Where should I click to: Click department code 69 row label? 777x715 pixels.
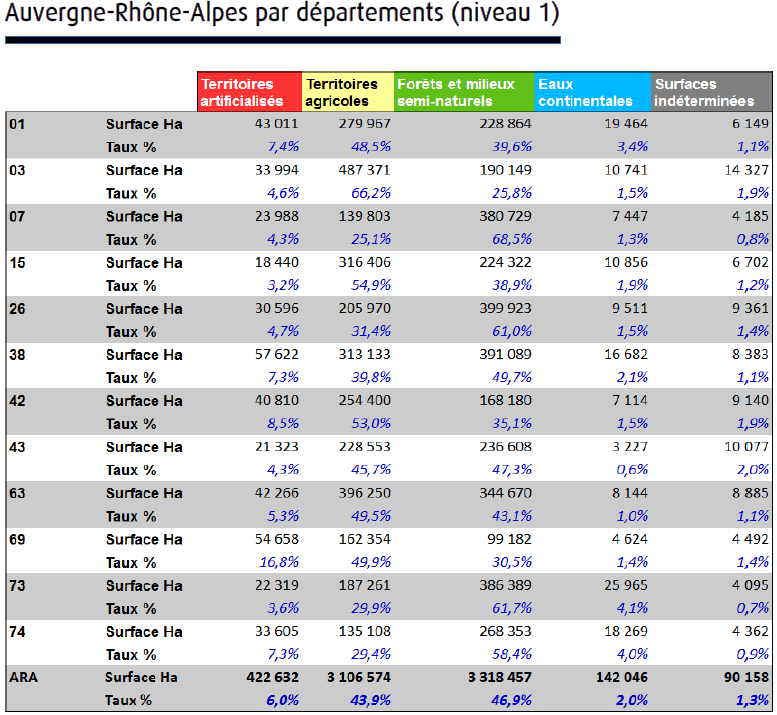pos(17,540)
